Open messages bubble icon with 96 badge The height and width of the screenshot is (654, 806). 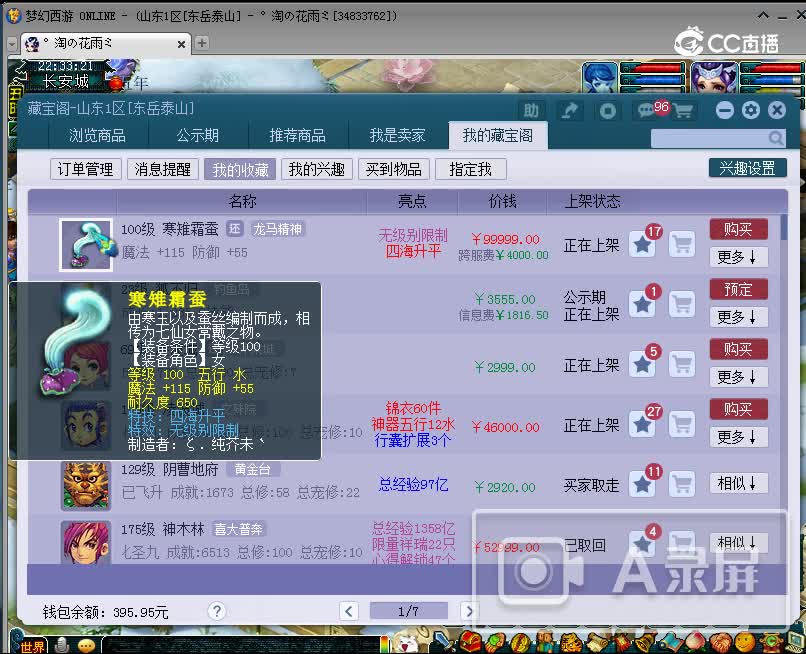649,110
